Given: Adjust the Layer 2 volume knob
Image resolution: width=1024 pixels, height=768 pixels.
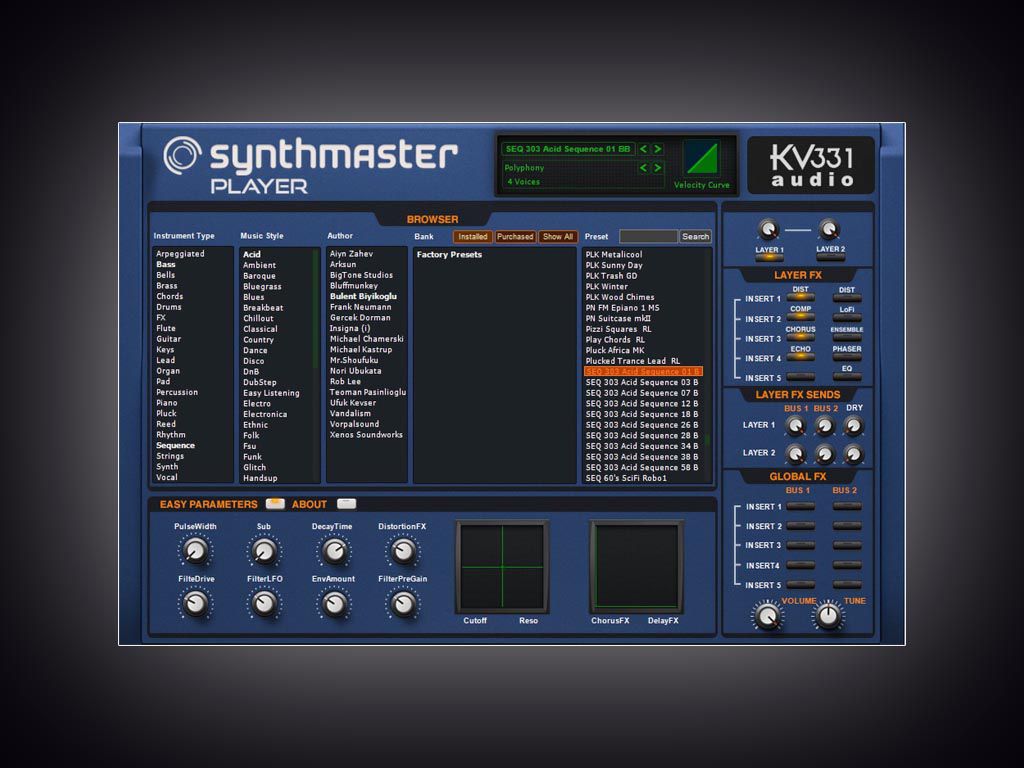Looking at the screenshot, I should click(x=829, y=230).
